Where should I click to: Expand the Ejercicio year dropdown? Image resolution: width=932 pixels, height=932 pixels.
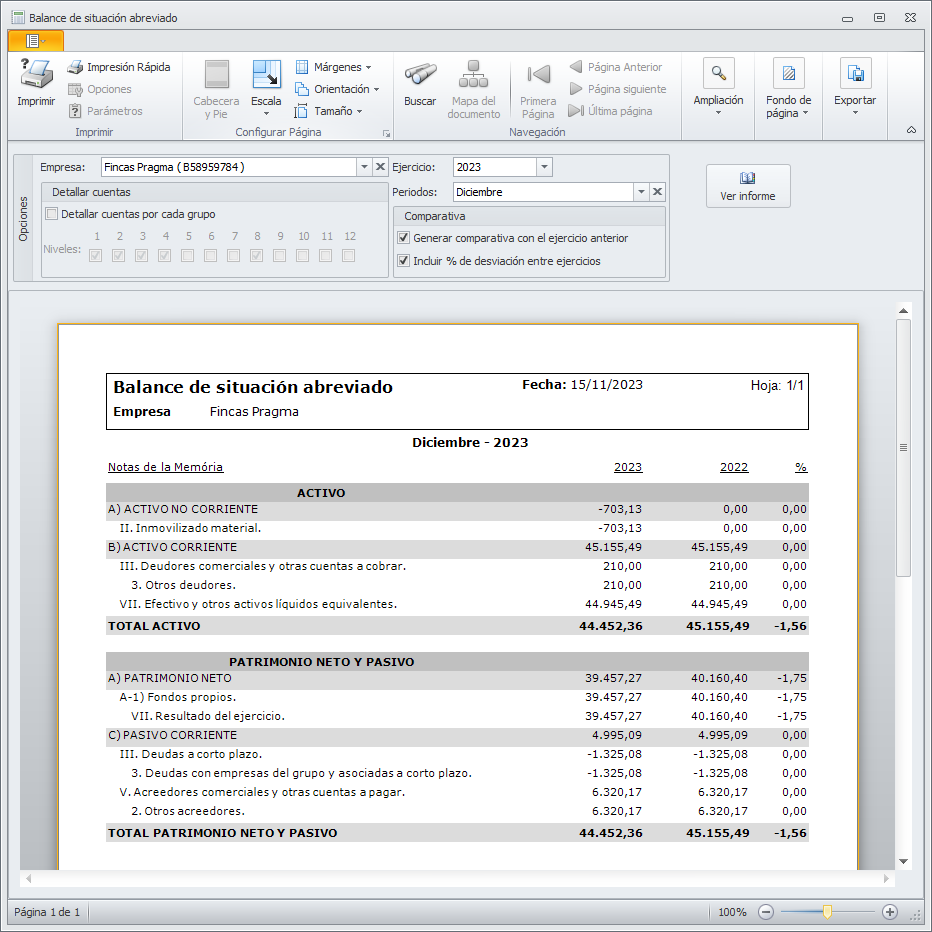tap(544, 167)
